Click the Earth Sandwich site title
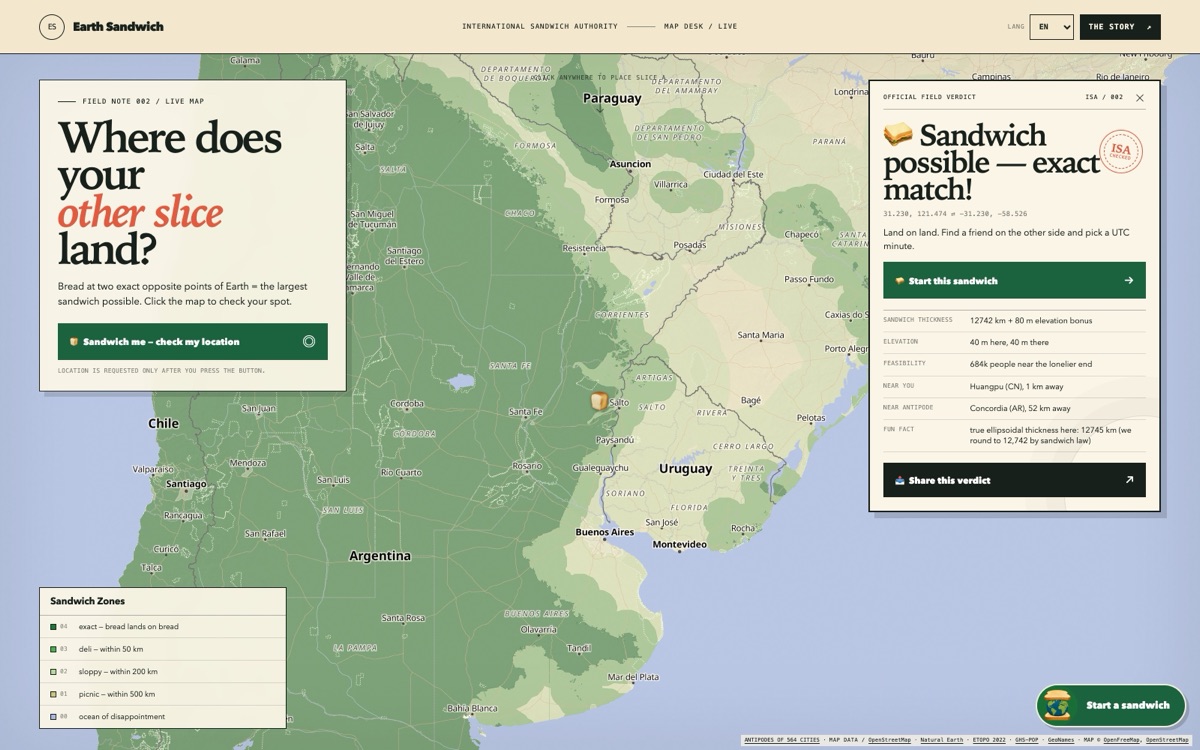Image resolution: width=1200 pixels, height=750 pixels. (x=118, y=27)
